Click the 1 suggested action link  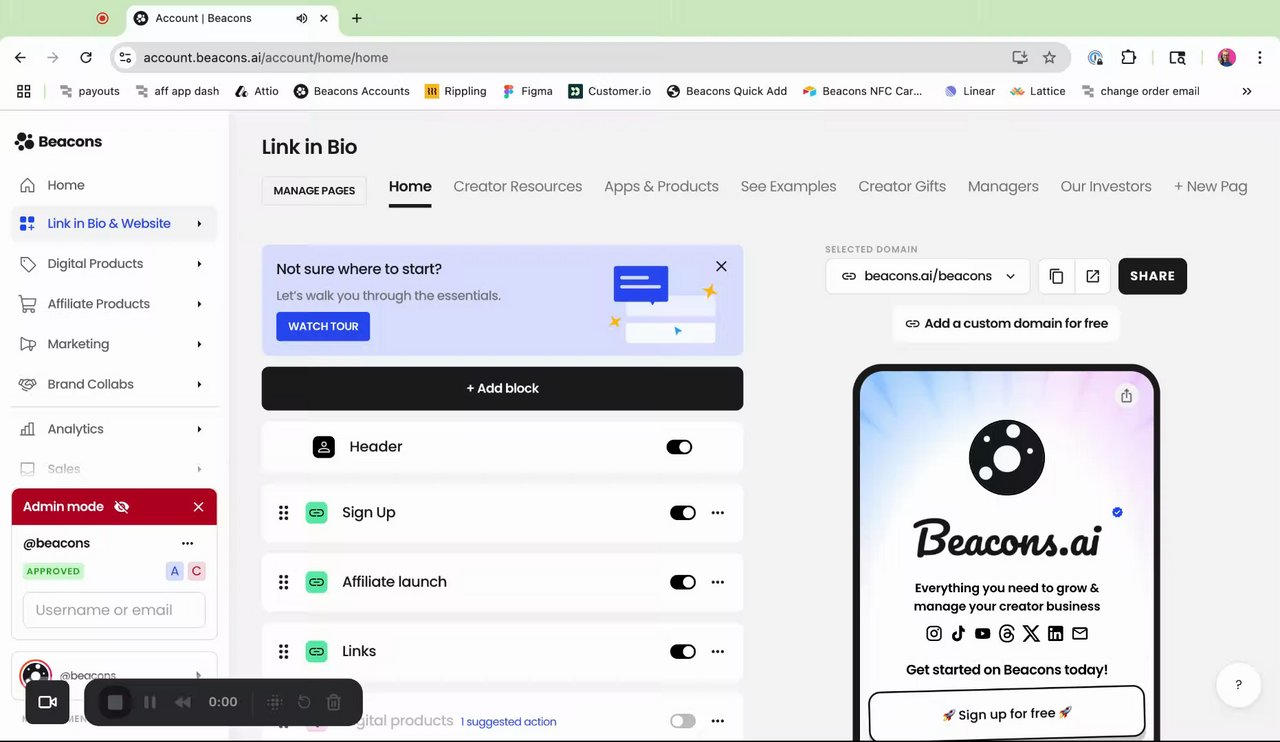point(508,722)
